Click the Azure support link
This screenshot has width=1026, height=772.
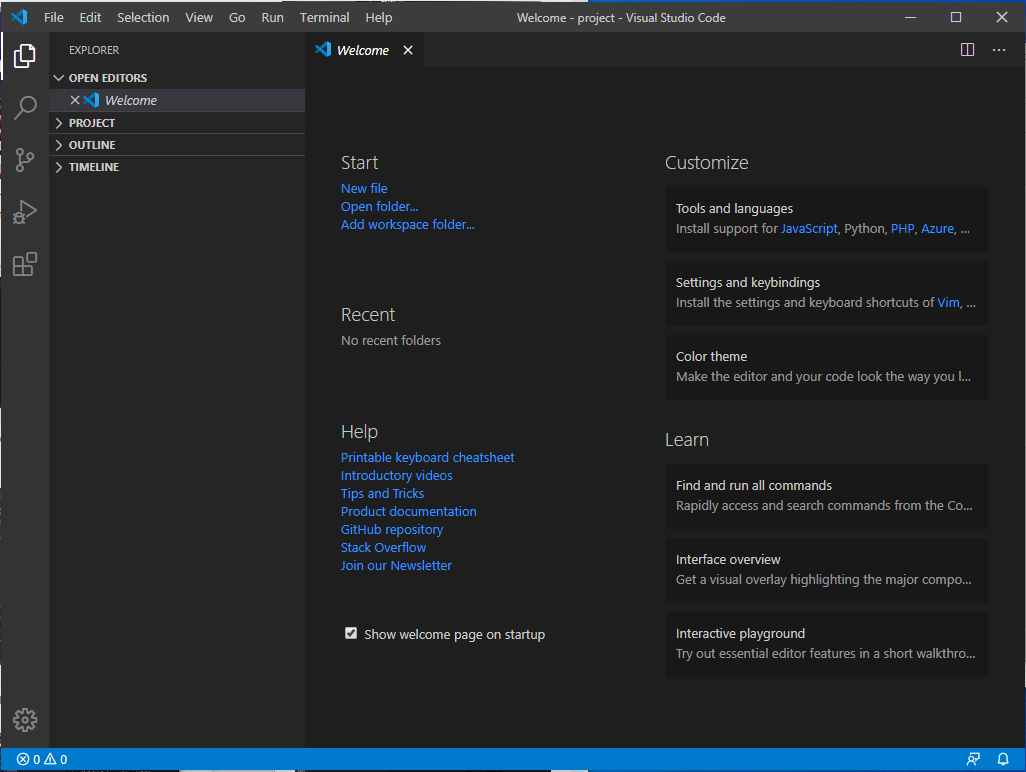click(937, 228)
